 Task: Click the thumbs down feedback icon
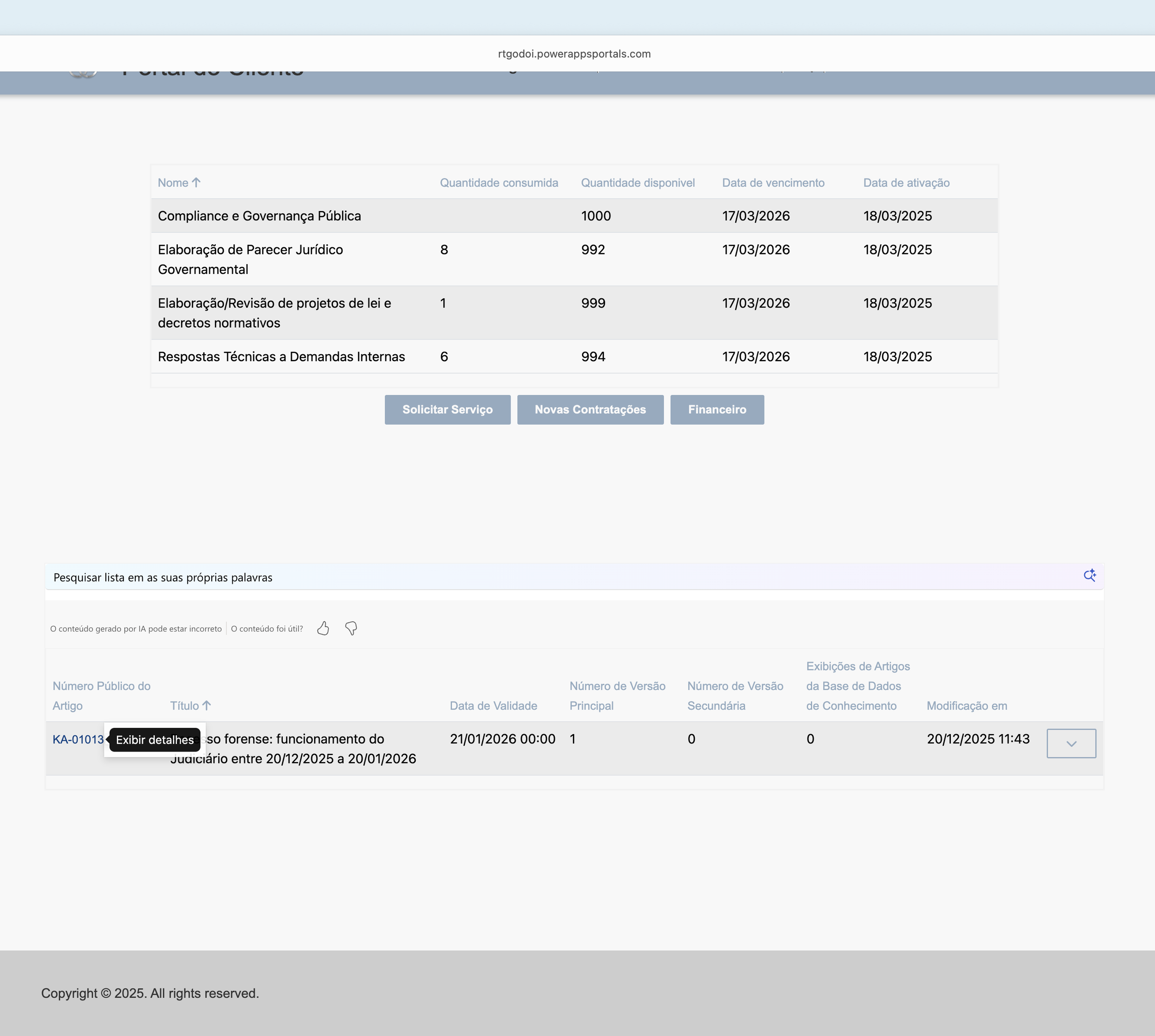click(x=351, y=629)
